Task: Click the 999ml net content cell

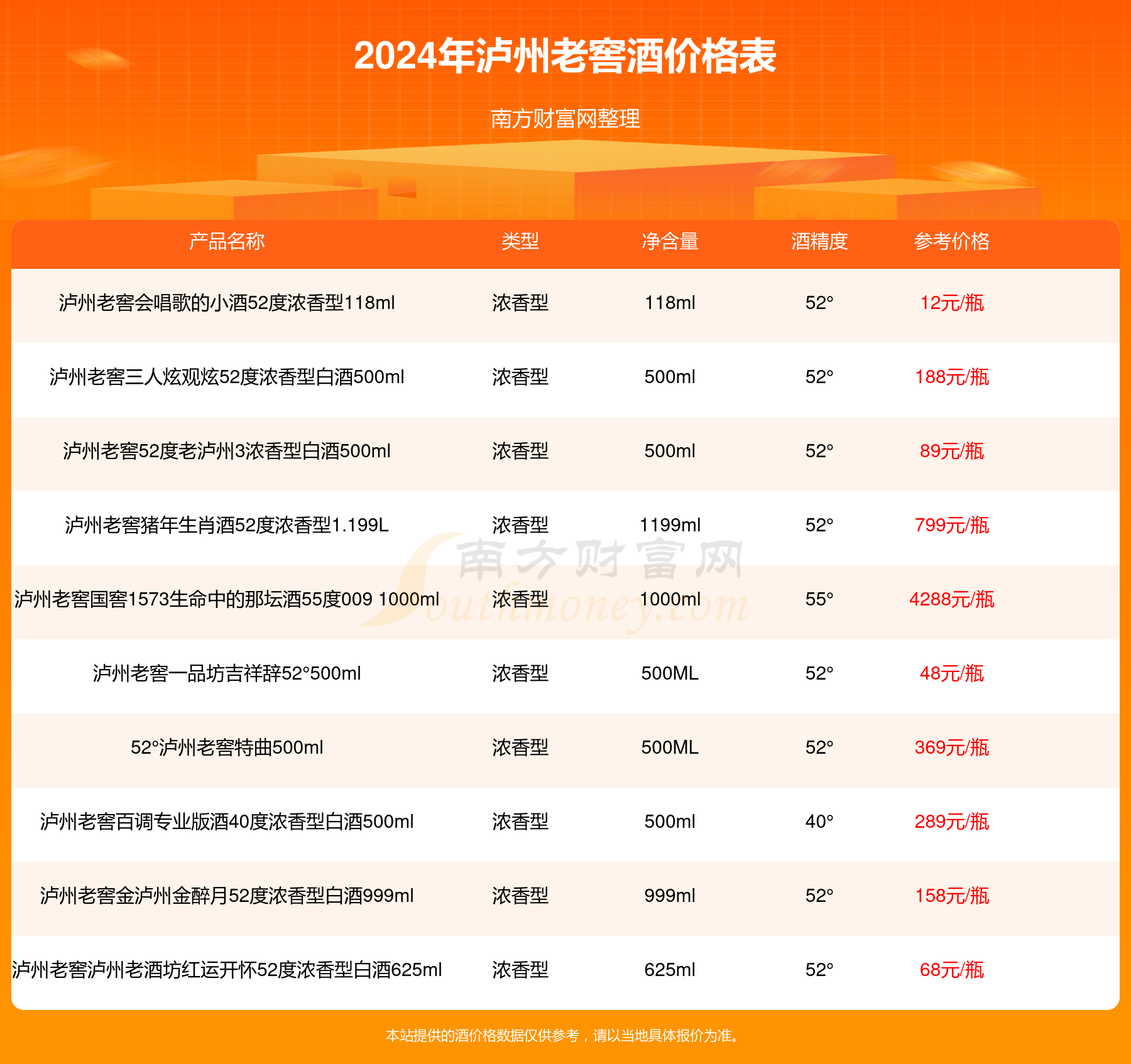Action: point(670,896)
